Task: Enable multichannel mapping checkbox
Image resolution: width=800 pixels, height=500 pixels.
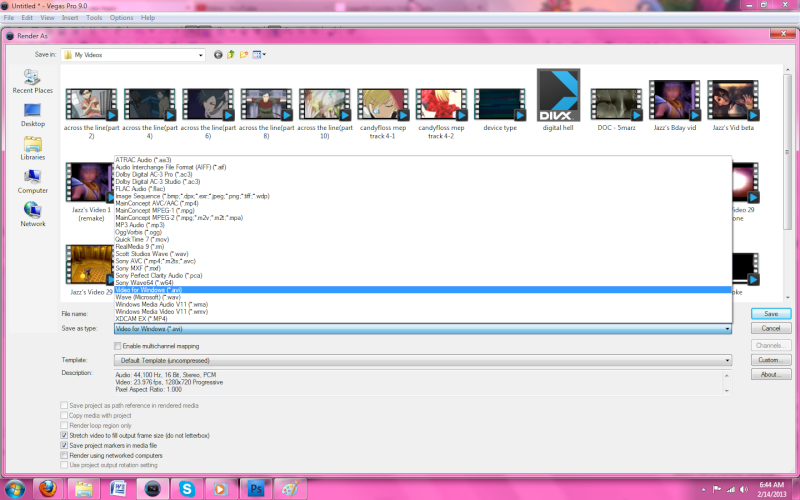Action: [x=118, y=346]
